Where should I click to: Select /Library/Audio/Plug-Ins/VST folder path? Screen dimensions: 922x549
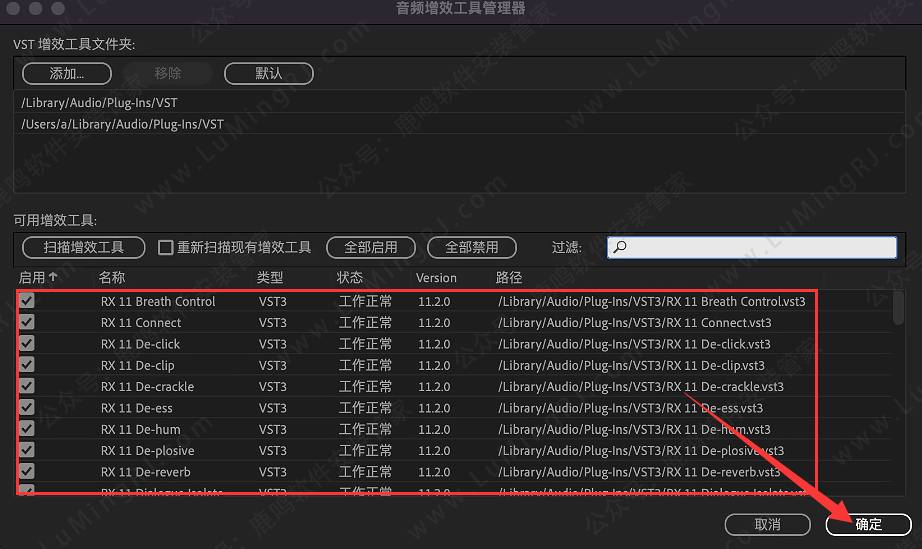tap(99, 103)
